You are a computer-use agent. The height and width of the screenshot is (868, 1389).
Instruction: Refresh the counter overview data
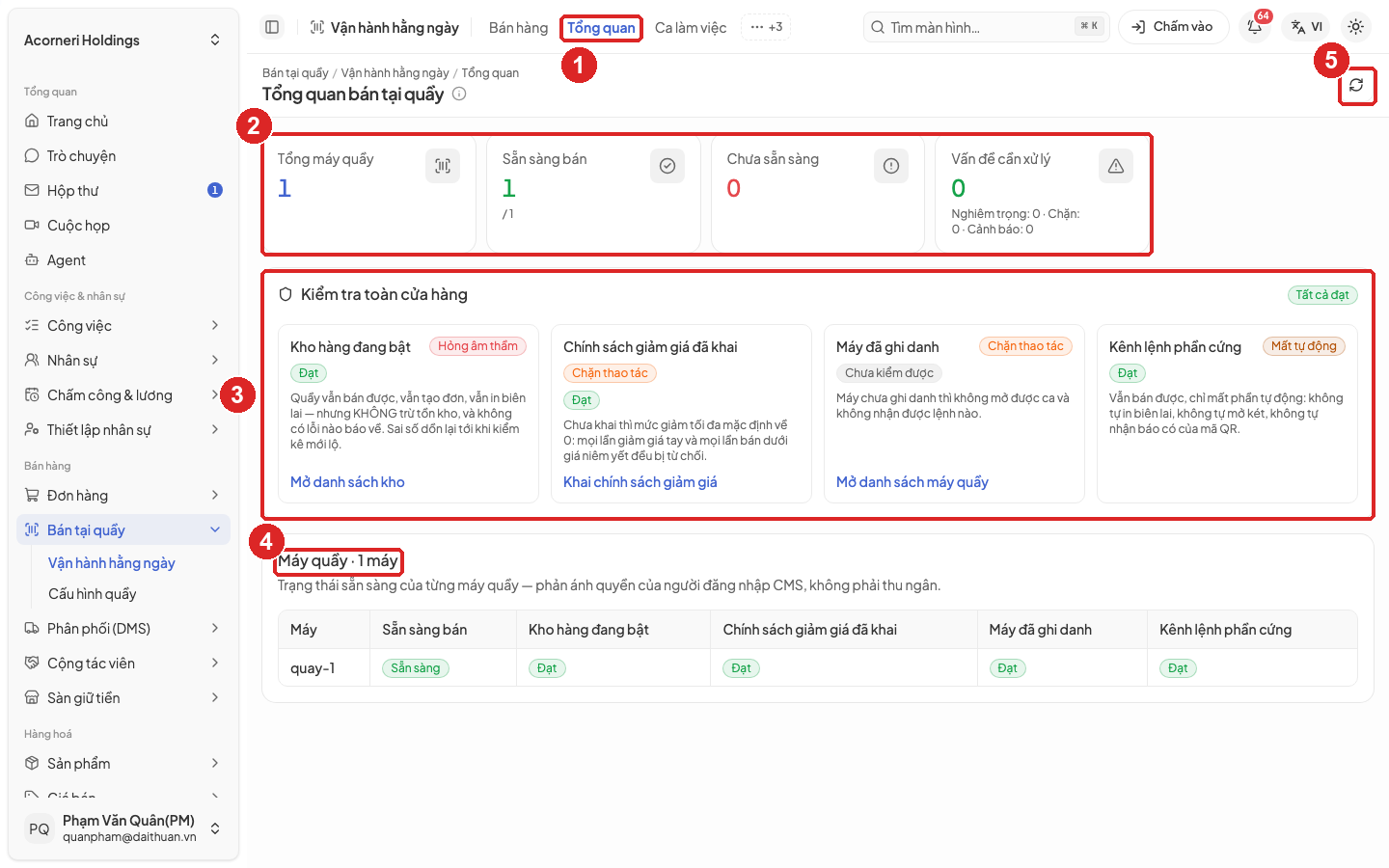click(x=1356, y=85)
